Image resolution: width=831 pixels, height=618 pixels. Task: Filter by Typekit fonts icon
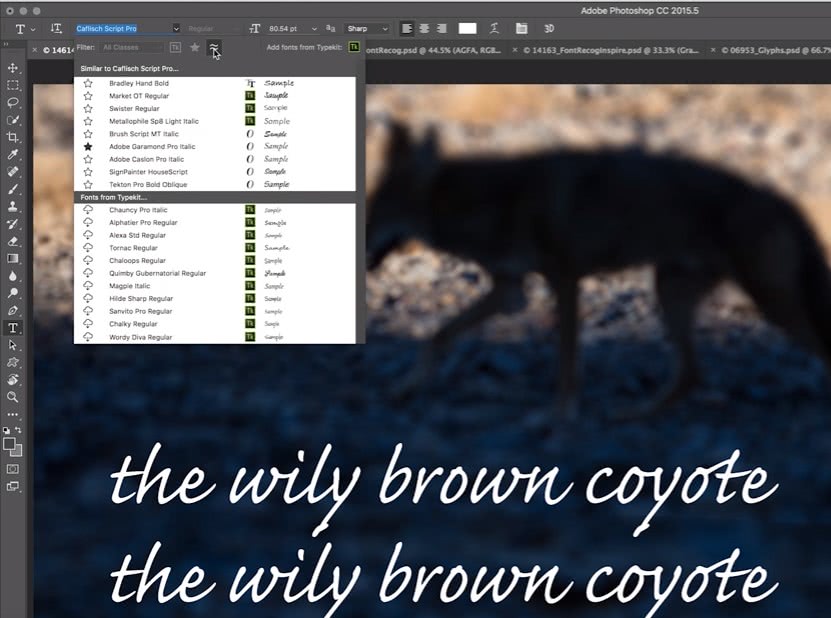click(x=175, y=48)
